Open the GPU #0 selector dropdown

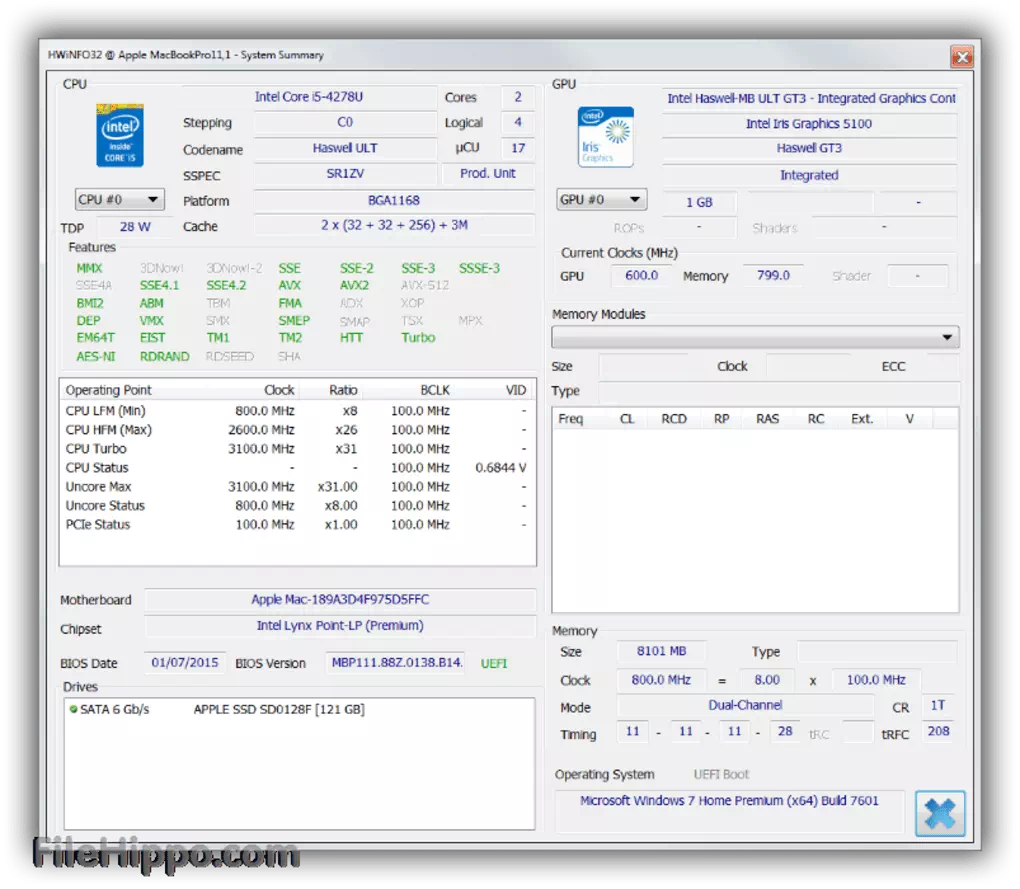pos(601,200)
